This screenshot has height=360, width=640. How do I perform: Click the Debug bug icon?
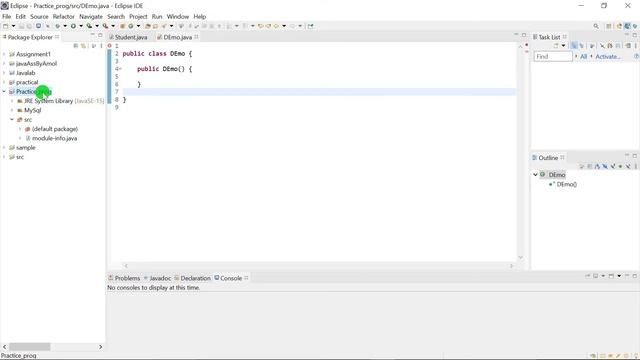coord(58,26)
